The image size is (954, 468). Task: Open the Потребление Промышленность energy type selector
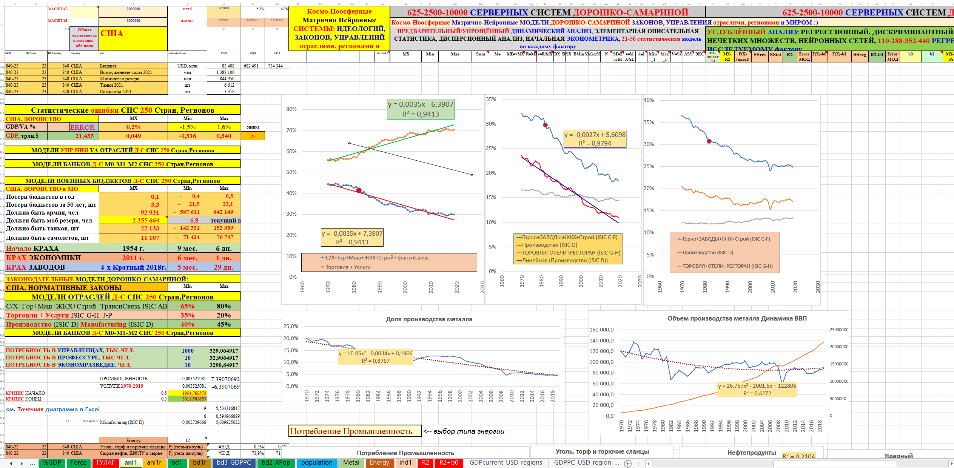click(350, 431)
